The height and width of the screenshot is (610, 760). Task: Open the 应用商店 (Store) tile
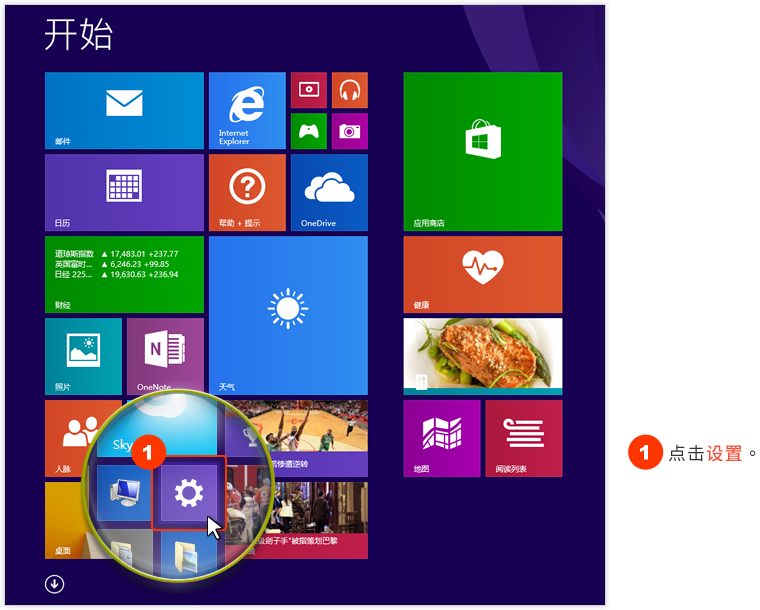coord(482,151)
